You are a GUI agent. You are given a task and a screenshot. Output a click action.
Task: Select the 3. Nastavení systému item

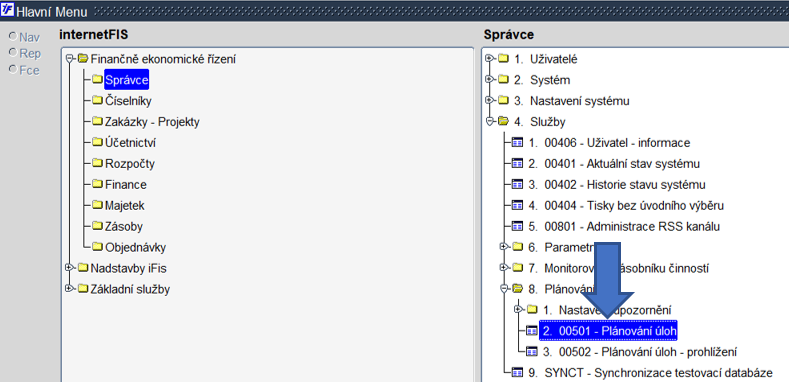[572, 101]
